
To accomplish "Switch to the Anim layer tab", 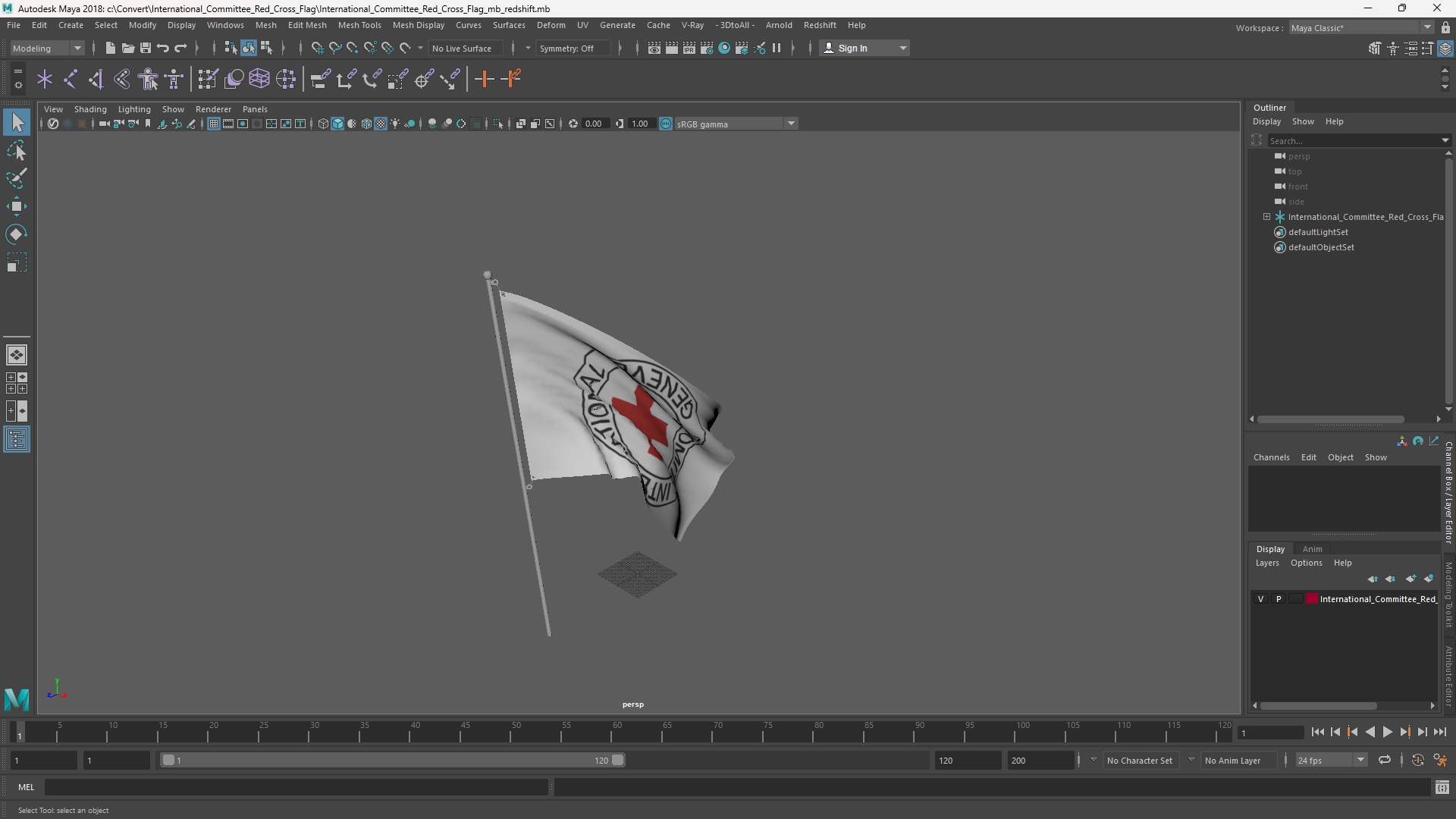I will (1312, 549).
